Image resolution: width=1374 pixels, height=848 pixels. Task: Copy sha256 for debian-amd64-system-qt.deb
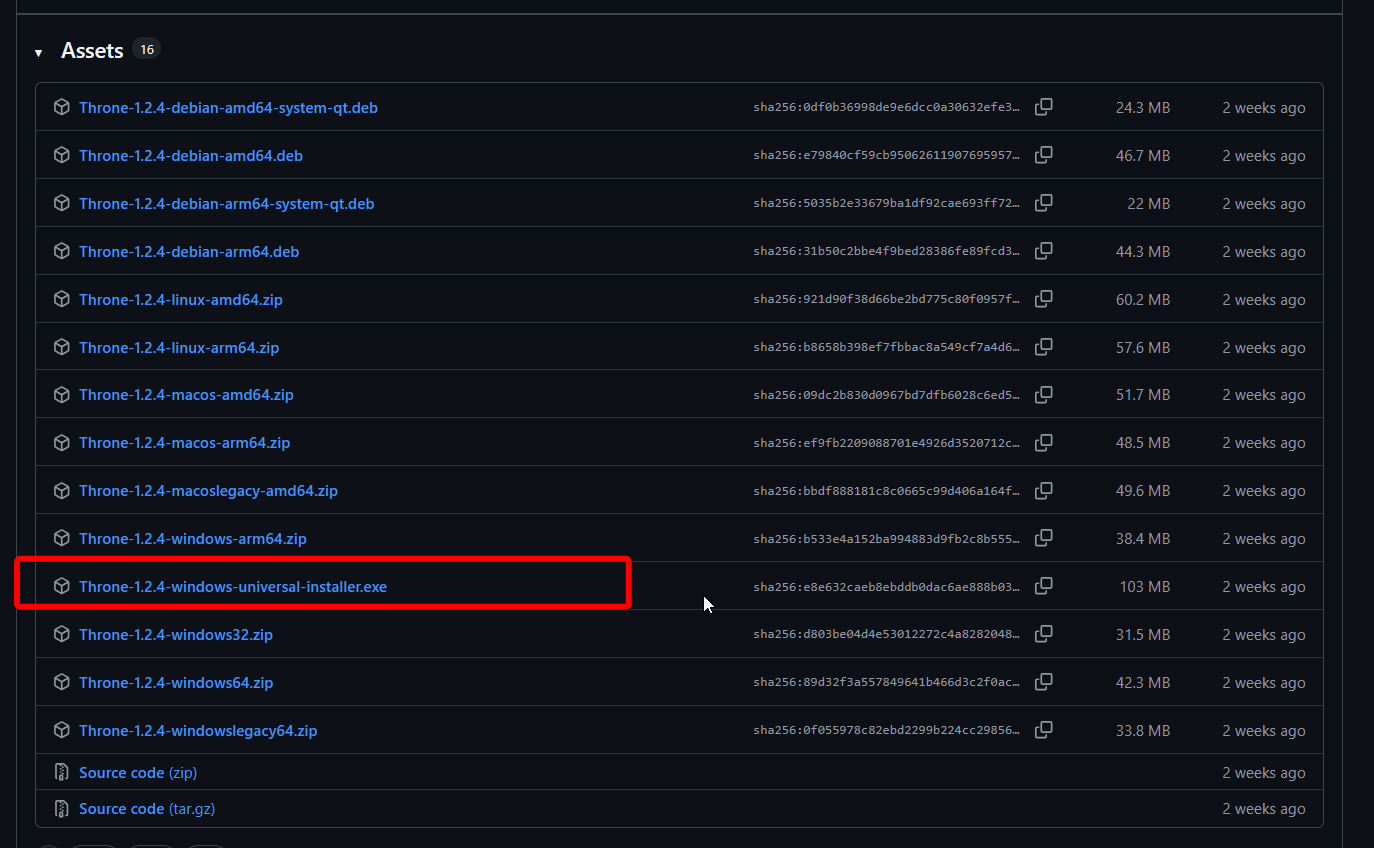click(1043, 107)
